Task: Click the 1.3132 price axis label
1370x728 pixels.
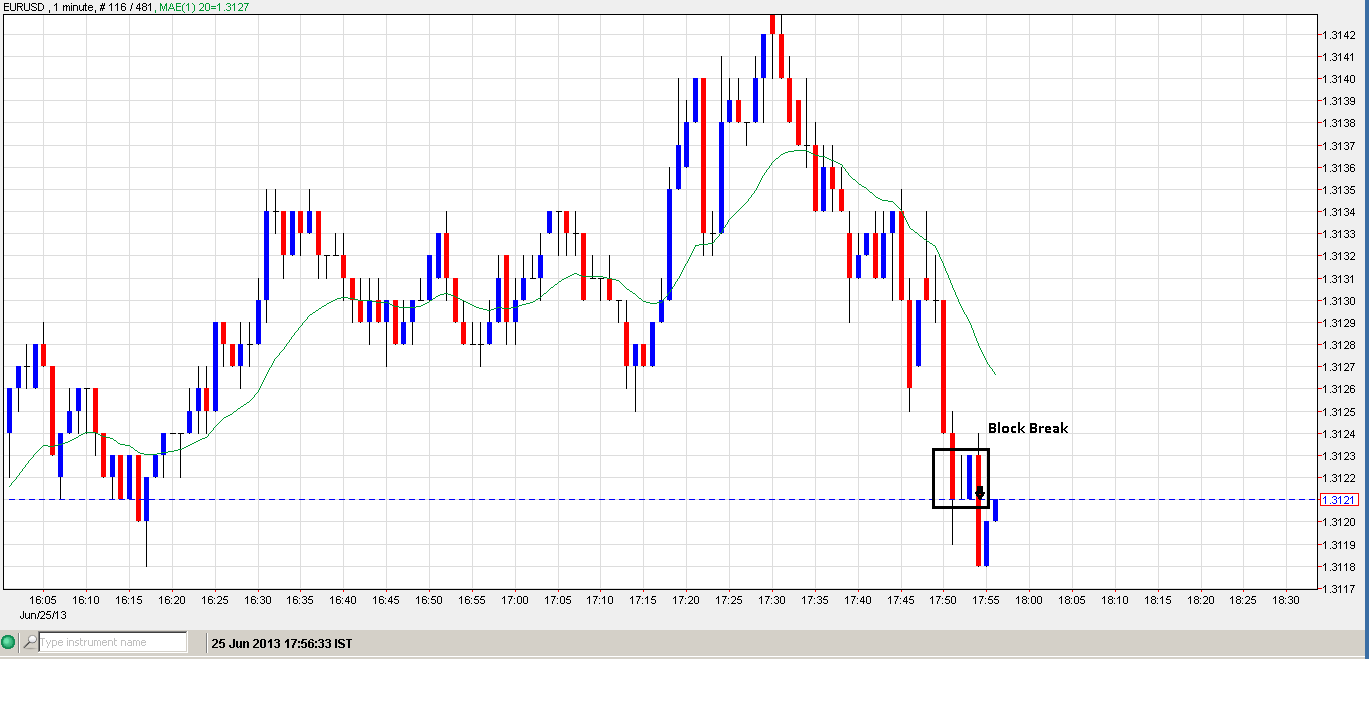Action: point(1338,256)
